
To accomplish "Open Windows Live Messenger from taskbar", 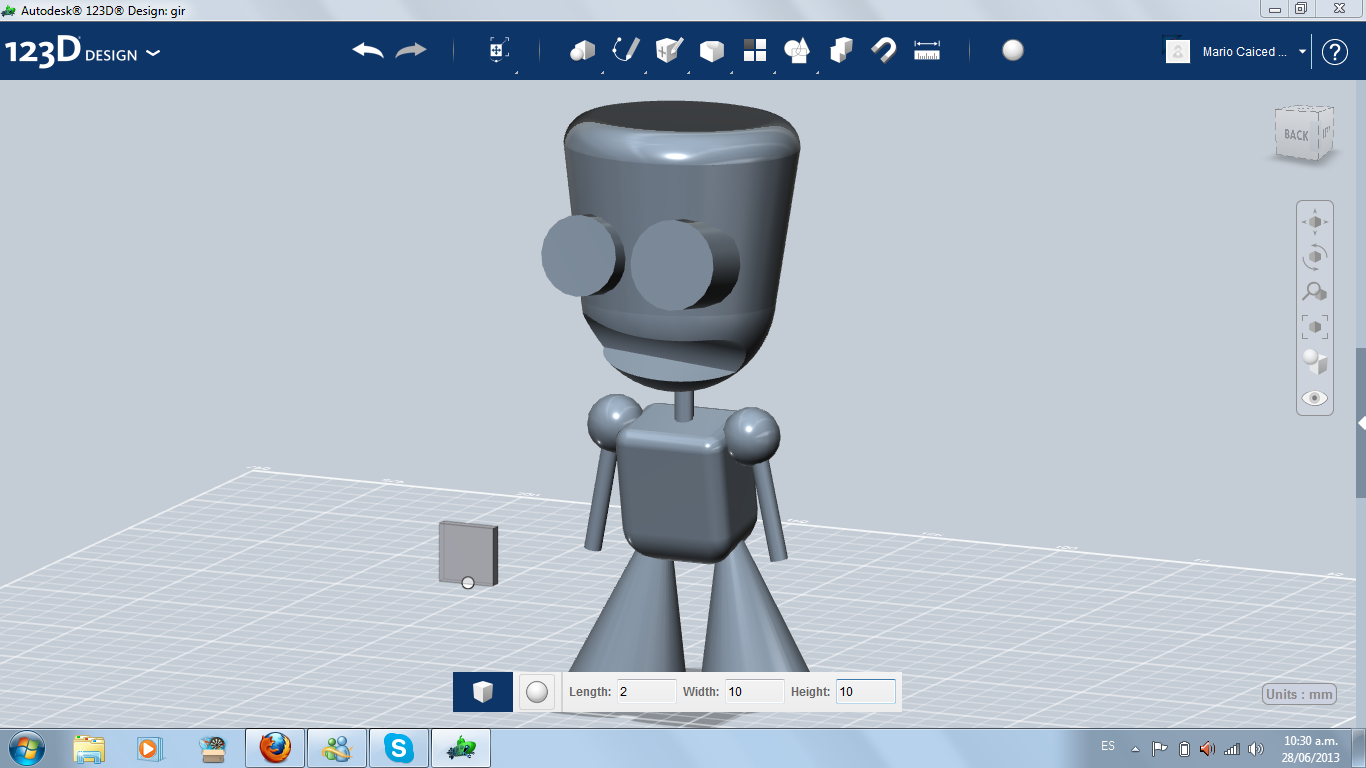I will coord(336,748).
